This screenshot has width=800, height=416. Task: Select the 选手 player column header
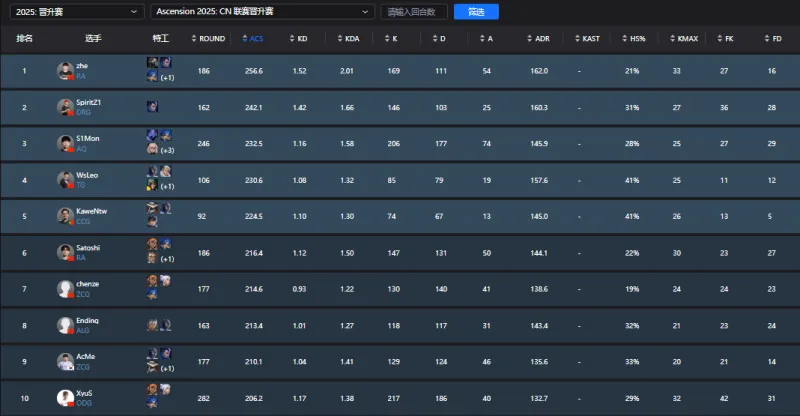point(93,38)
